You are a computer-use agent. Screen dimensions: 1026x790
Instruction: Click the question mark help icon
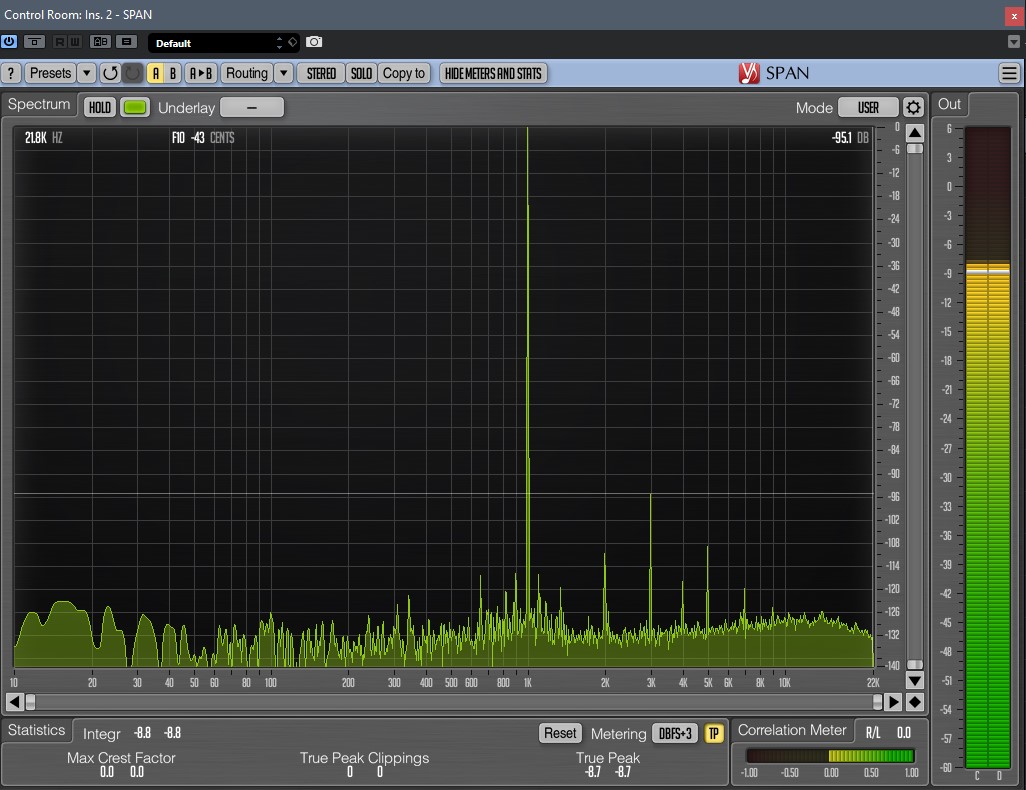[11, 73]
